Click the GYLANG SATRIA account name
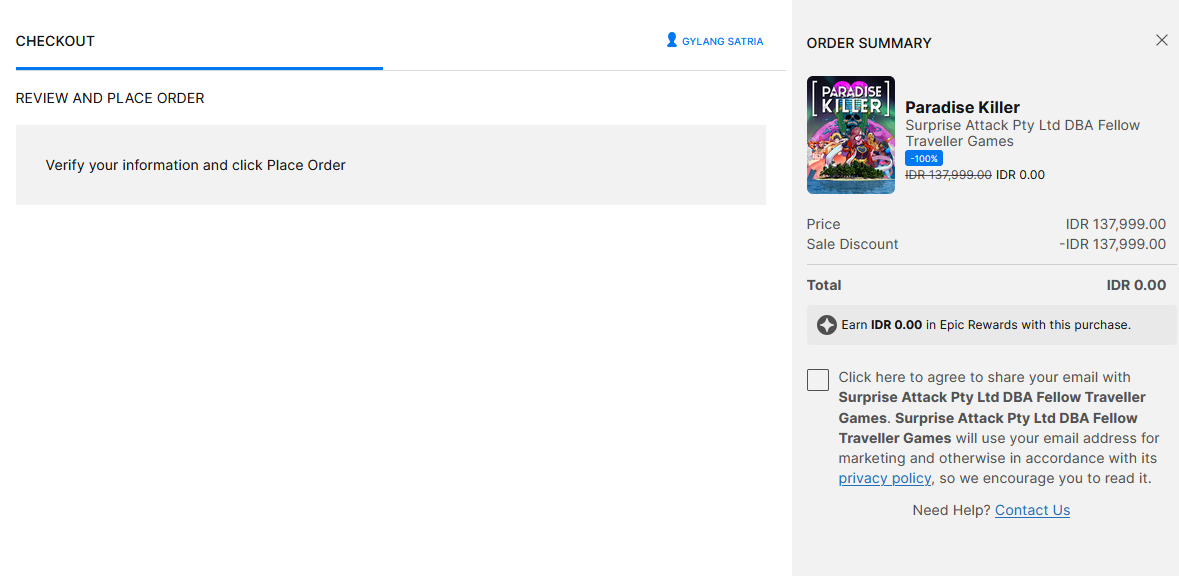 722,42
